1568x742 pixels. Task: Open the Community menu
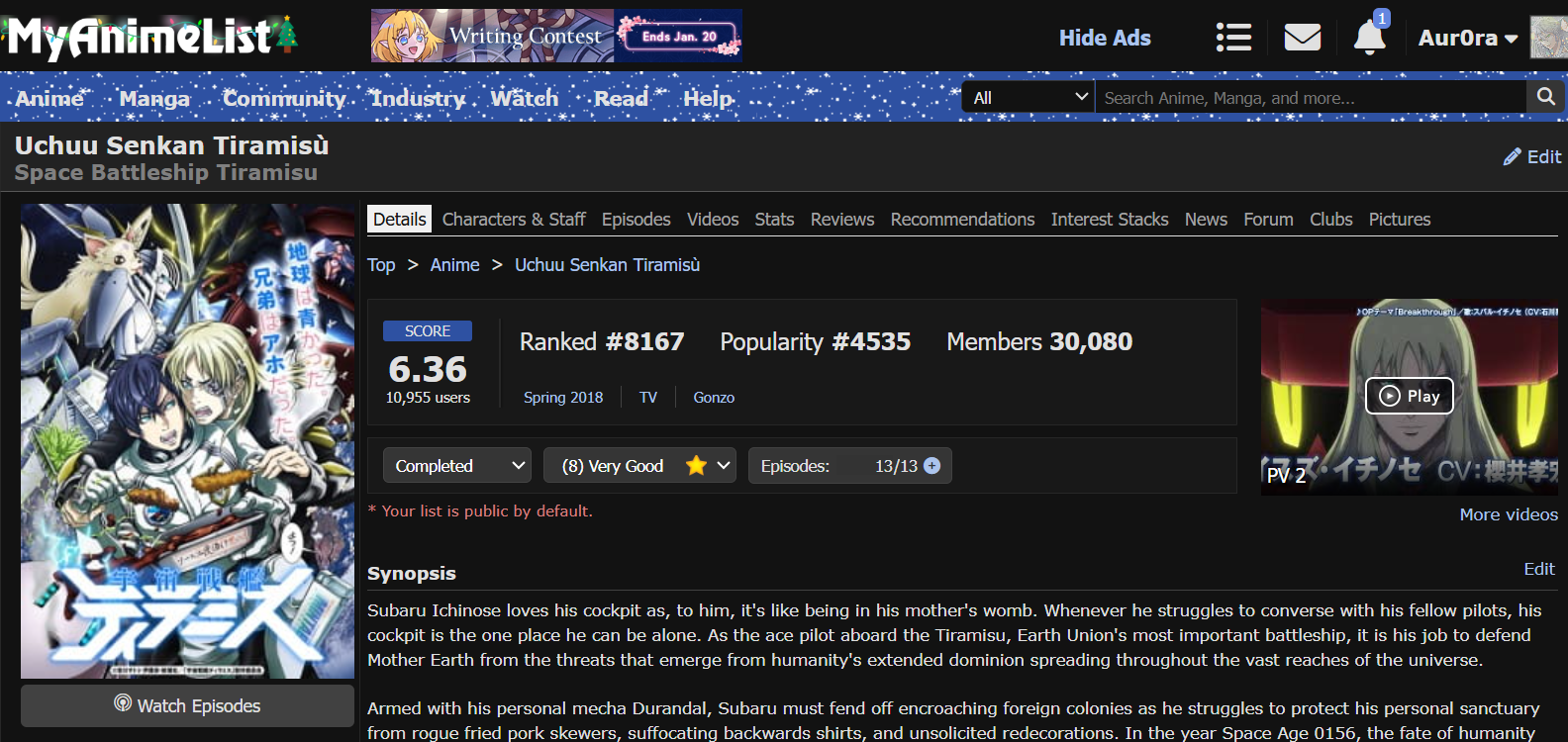point(284,98)
